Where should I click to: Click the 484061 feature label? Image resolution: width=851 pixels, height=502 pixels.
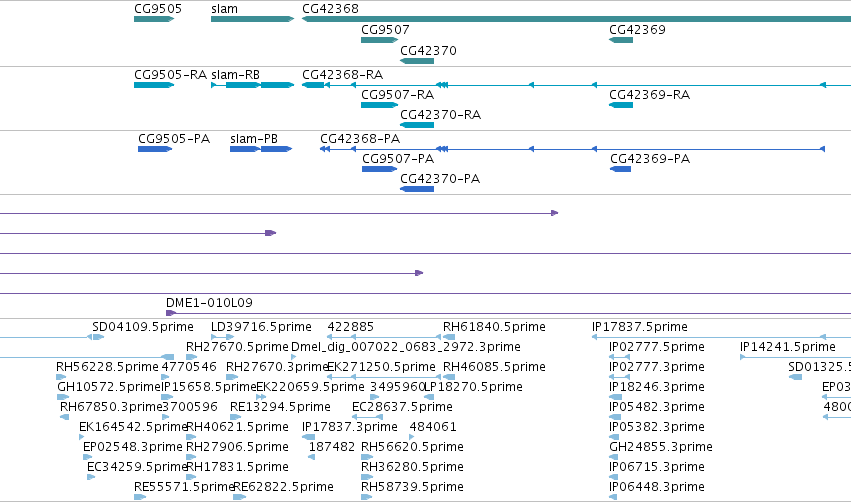(433, 427)
